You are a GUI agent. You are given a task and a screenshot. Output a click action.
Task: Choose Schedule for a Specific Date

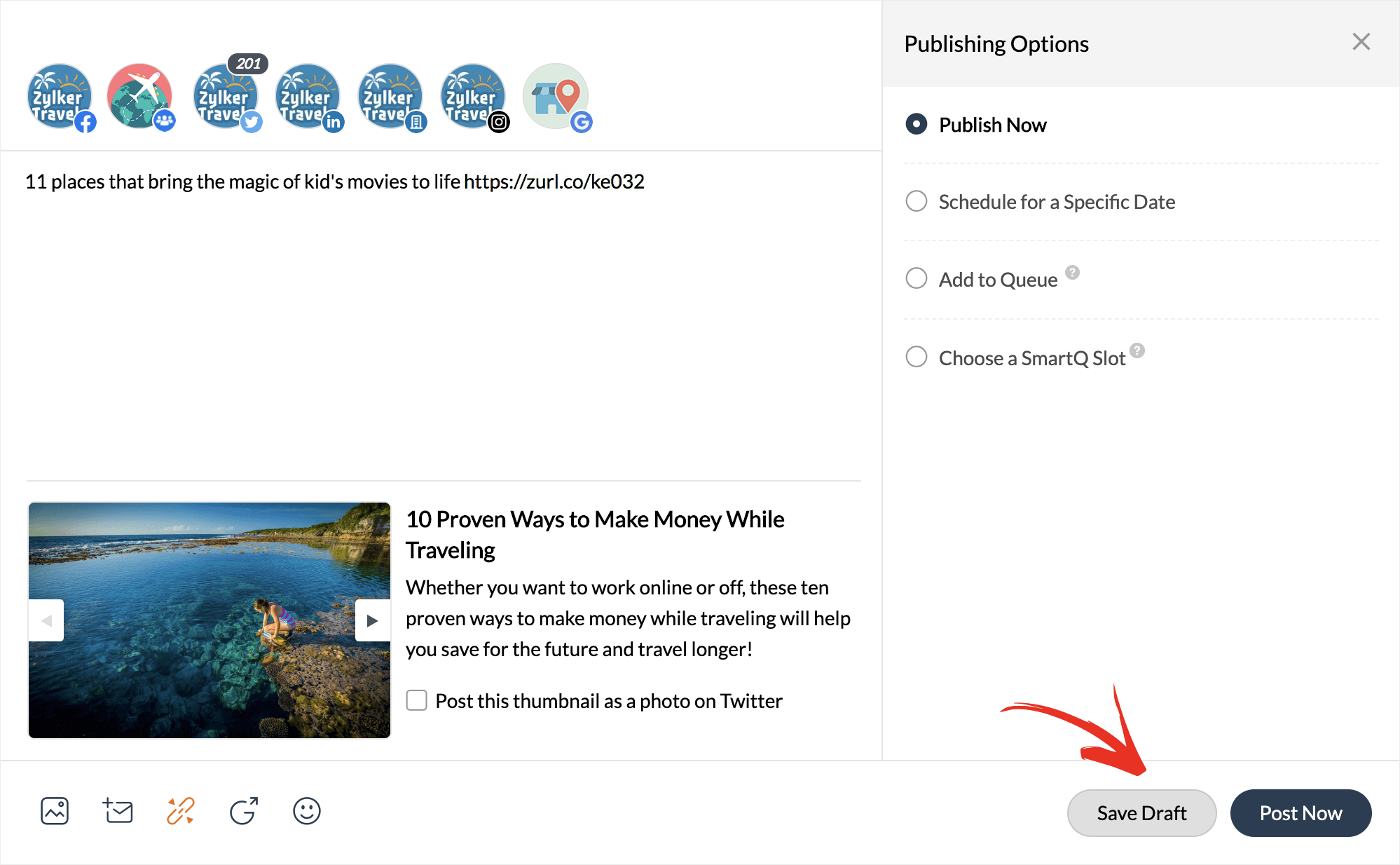(917, 202)
